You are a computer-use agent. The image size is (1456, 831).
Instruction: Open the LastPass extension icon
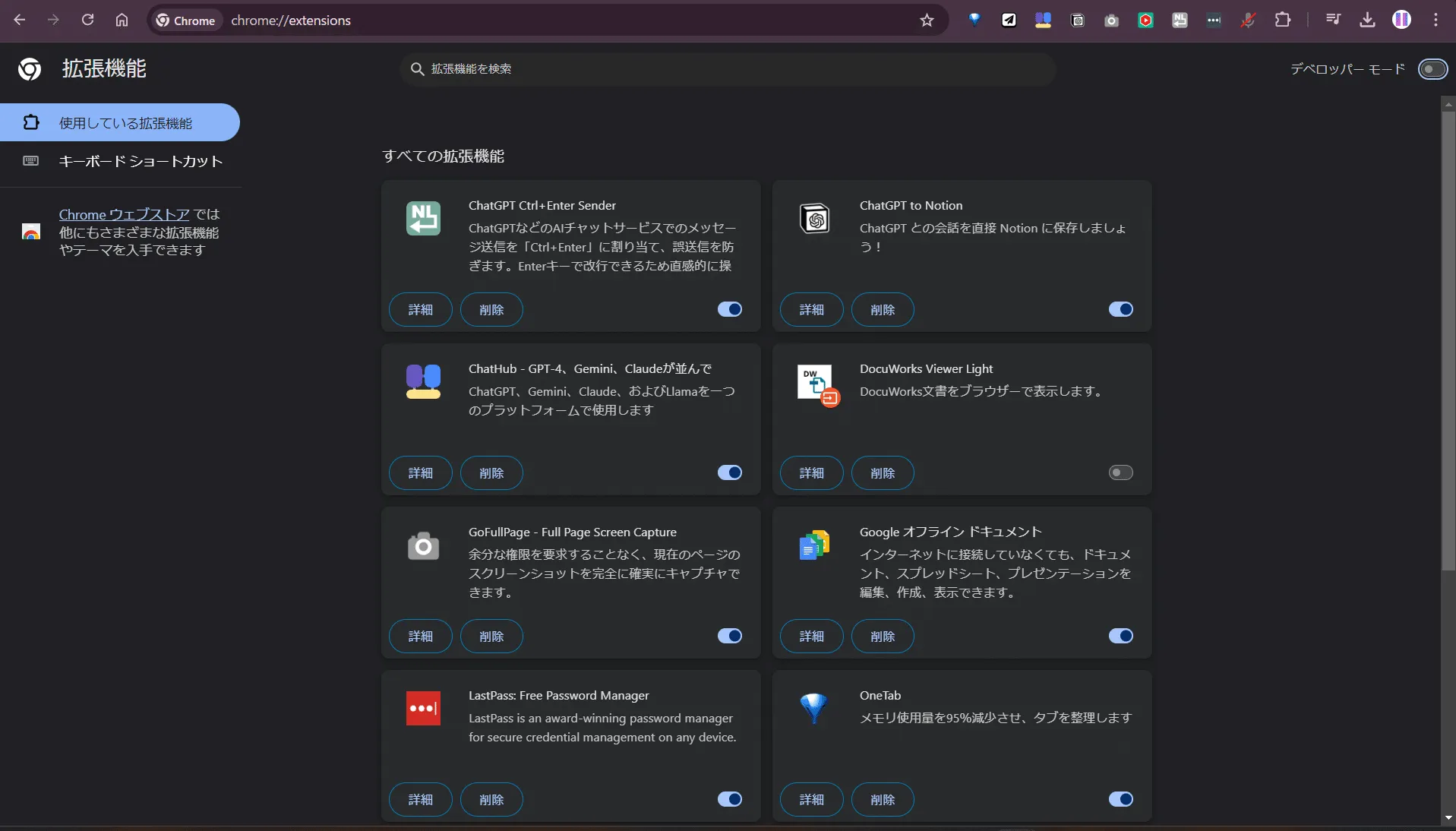pos(1214,20)
